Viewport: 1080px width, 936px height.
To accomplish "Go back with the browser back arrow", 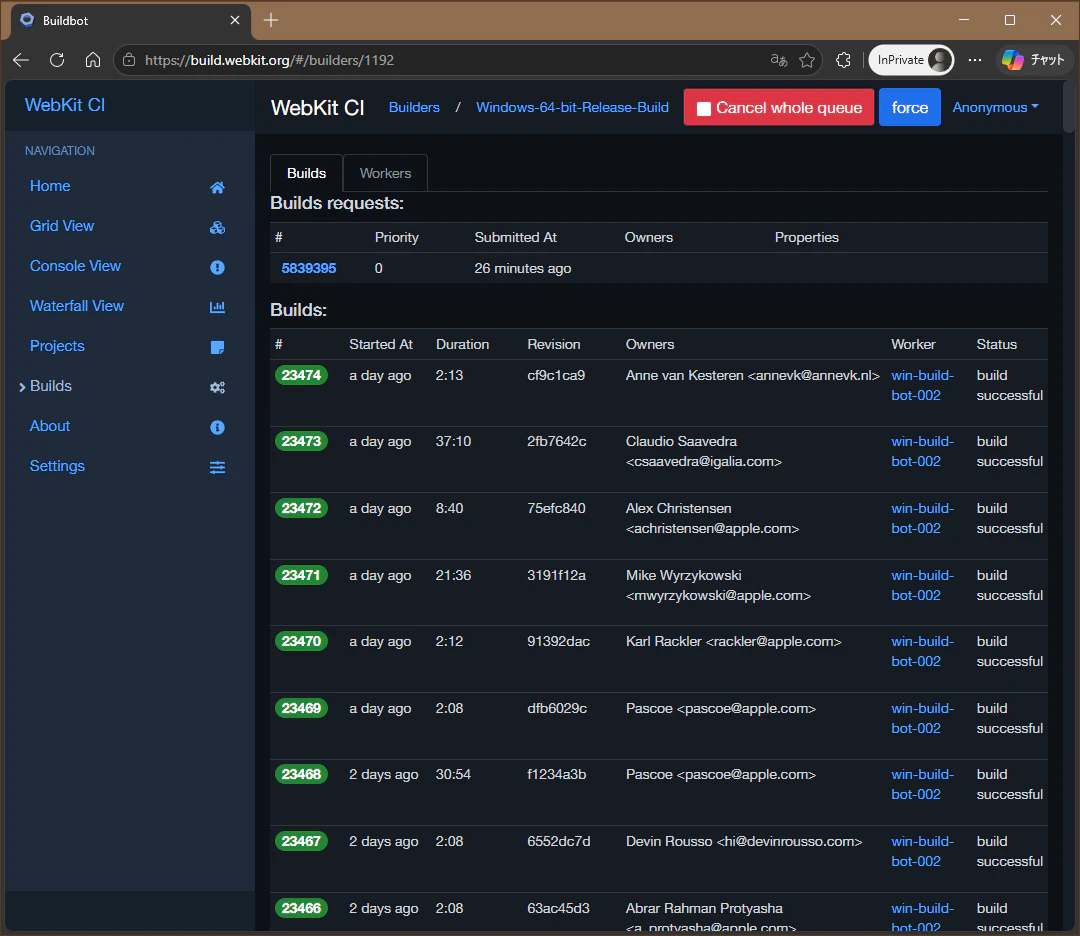I will (x=21, y=60).
